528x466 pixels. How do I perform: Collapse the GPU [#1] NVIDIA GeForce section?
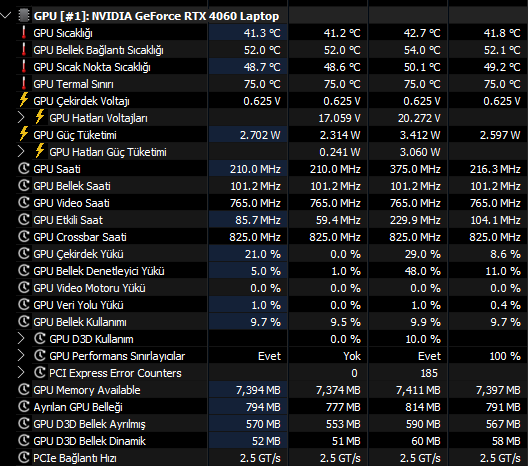[6, 15]
